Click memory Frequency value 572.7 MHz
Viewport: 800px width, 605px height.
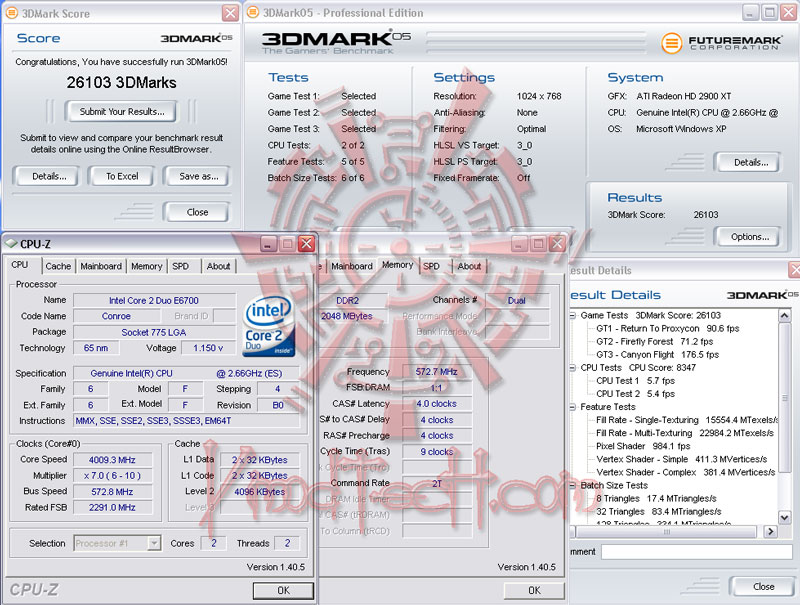pyautogui.click(x=437, y=372)
